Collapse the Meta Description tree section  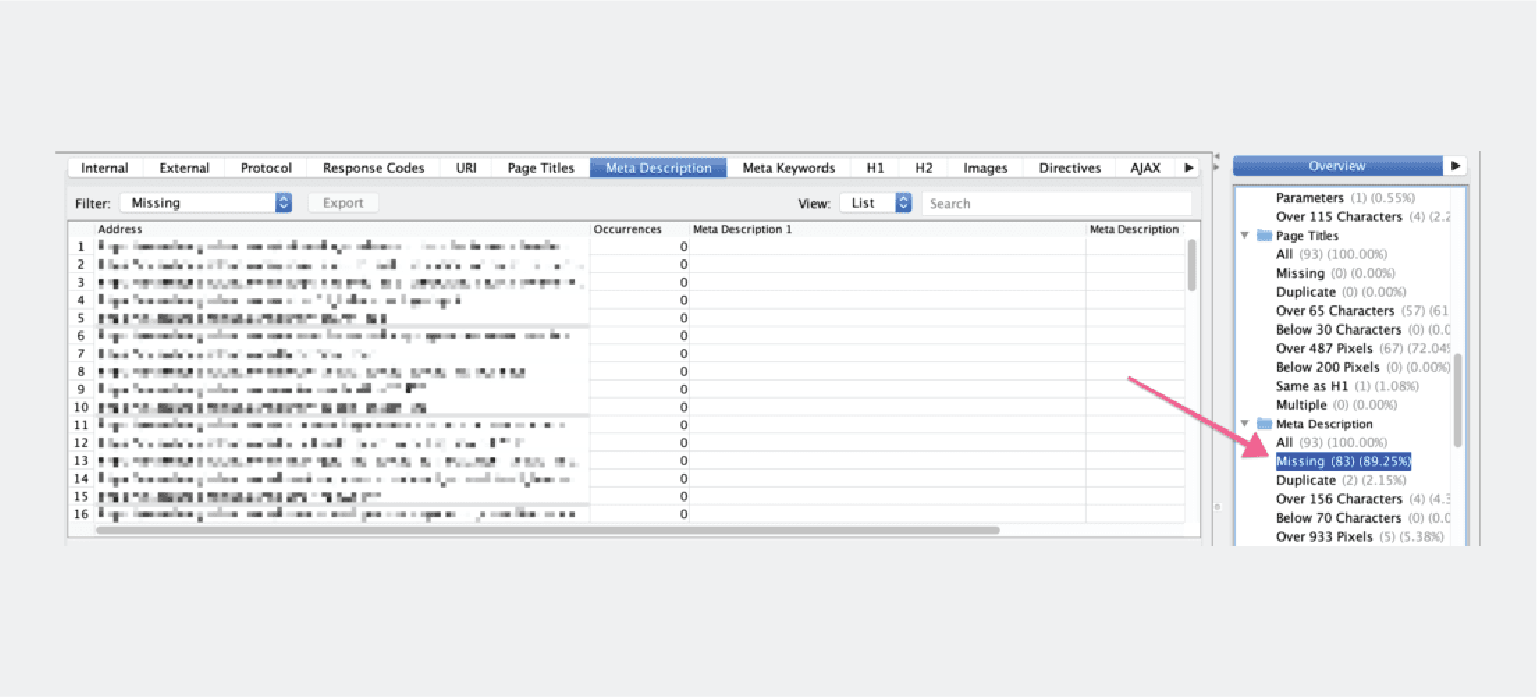(1245, 424)
